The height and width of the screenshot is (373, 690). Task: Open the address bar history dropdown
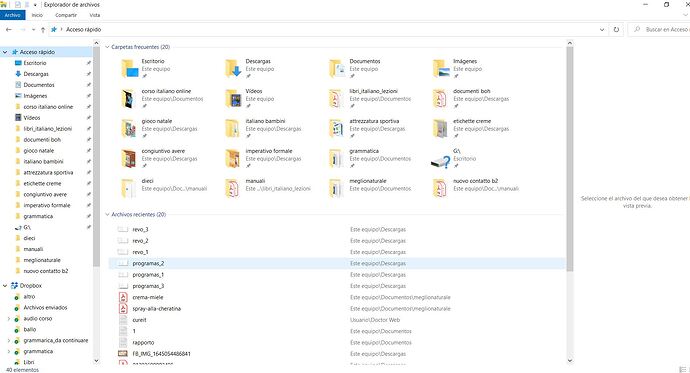(x=602, y=29)
